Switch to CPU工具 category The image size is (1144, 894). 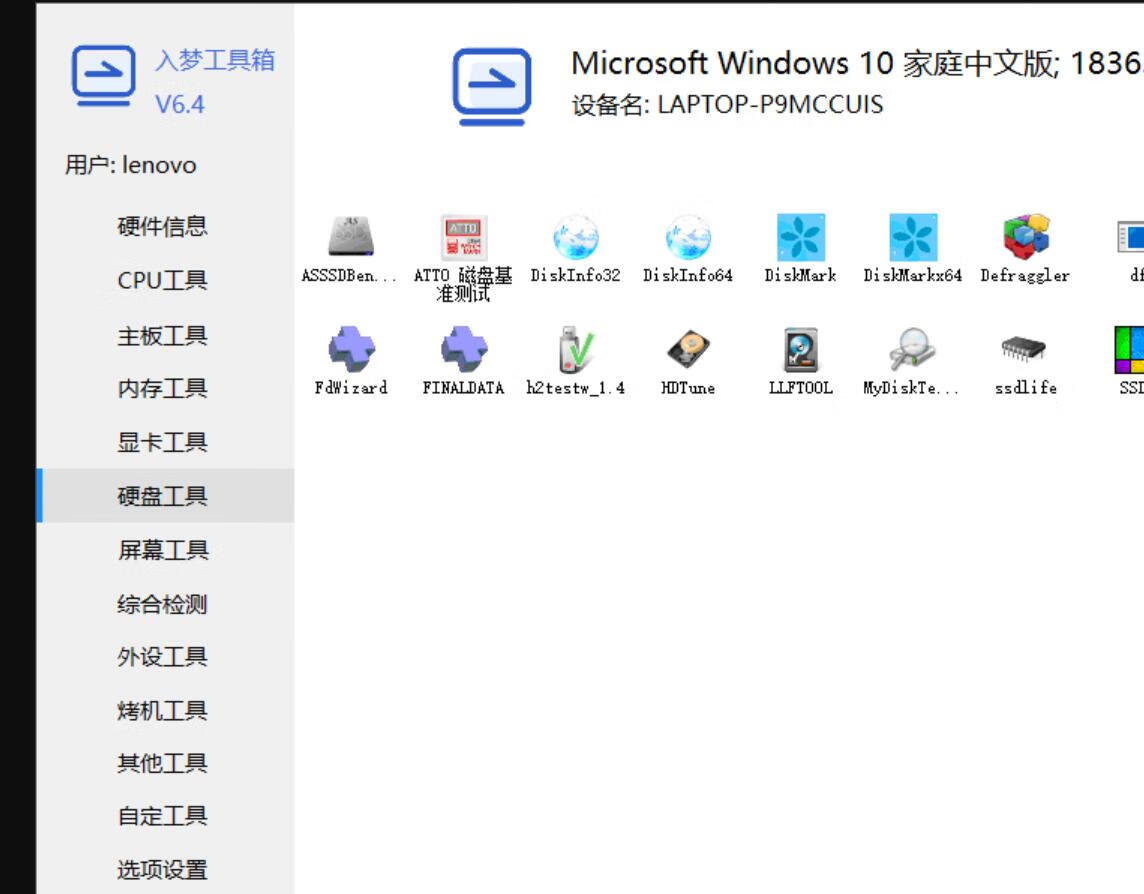tap(162, 280)
